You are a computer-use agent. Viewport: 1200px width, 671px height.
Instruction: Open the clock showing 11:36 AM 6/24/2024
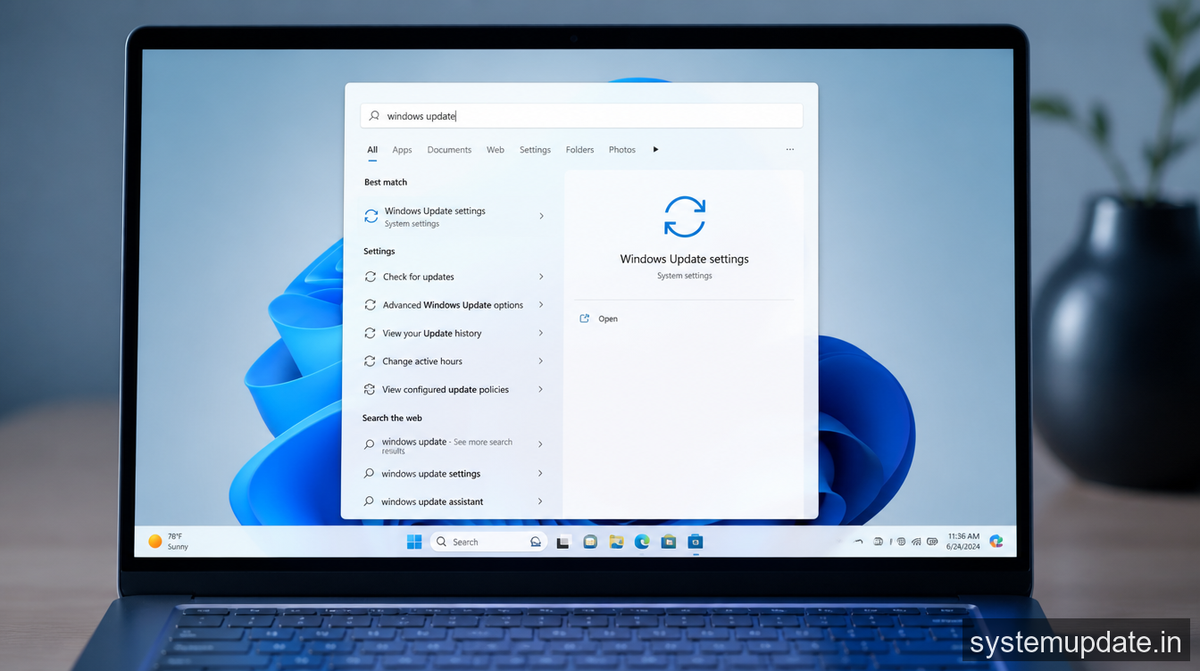tap(963, 541)
